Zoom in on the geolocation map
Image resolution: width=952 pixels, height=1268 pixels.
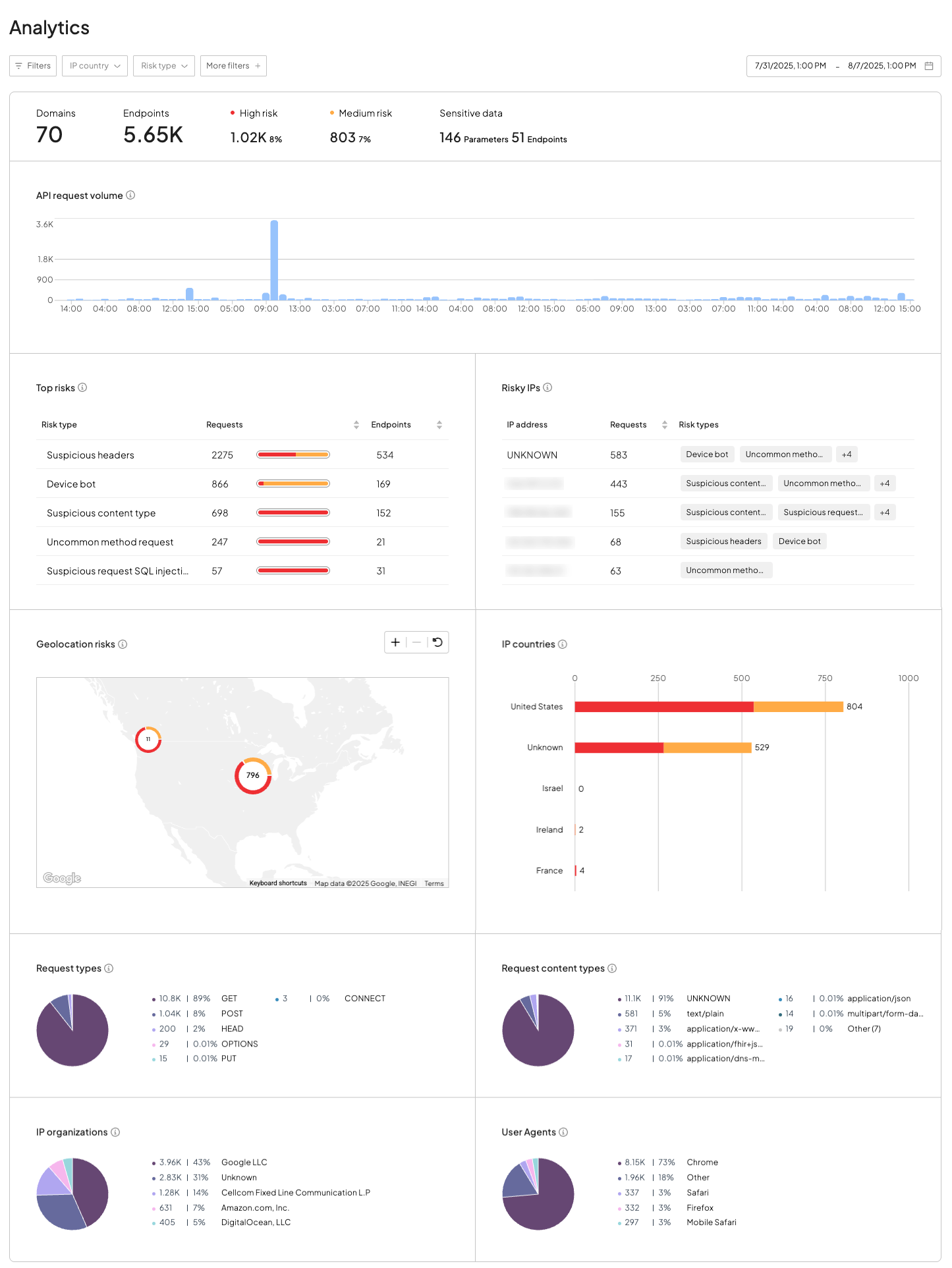pos(395,642)
